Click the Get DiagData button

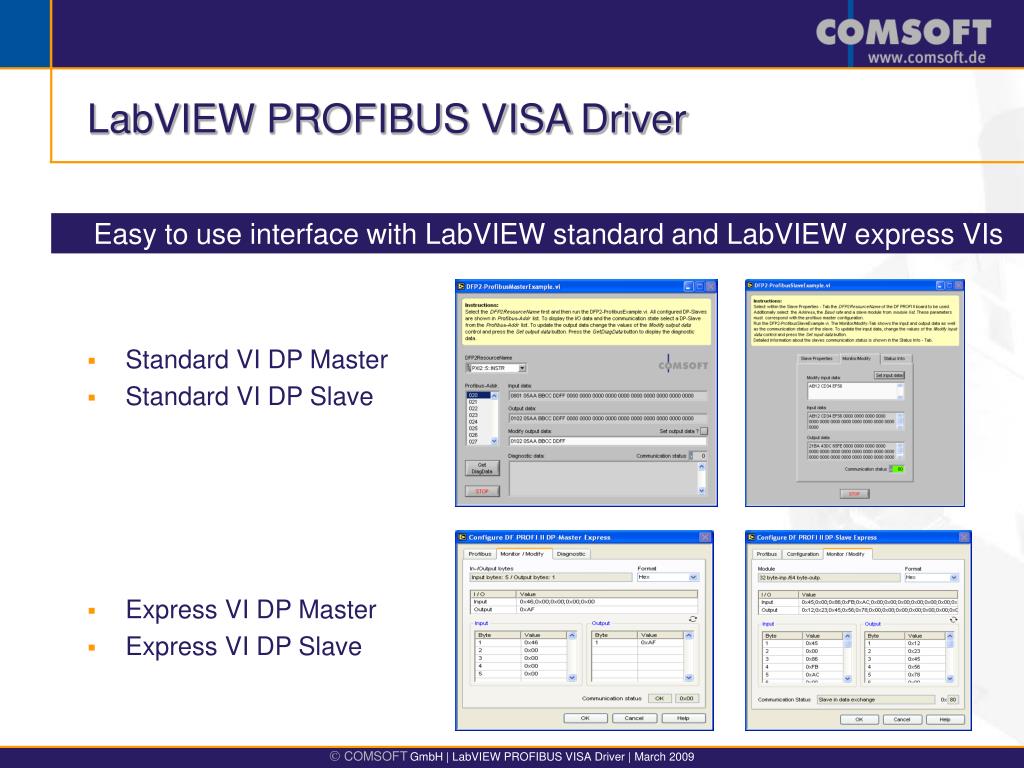click(482, 468)
